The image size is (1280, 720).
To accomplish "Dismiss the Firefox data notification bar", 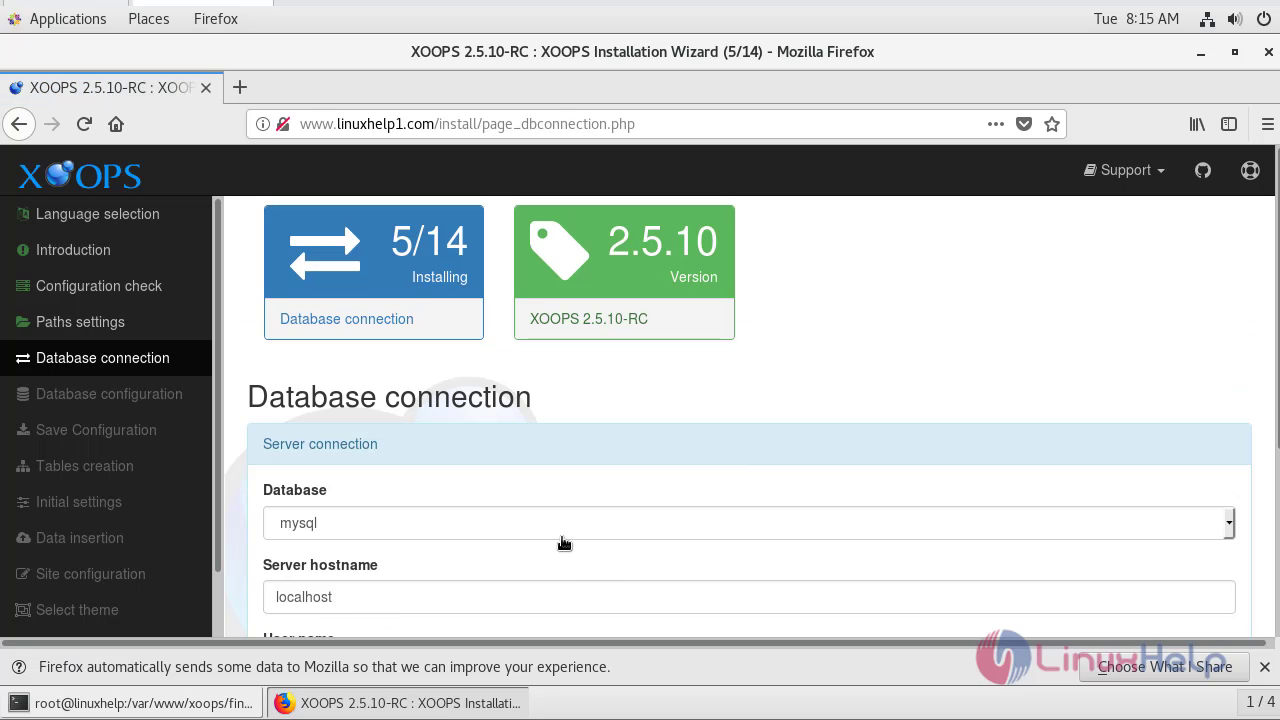I will (1264, 667).
